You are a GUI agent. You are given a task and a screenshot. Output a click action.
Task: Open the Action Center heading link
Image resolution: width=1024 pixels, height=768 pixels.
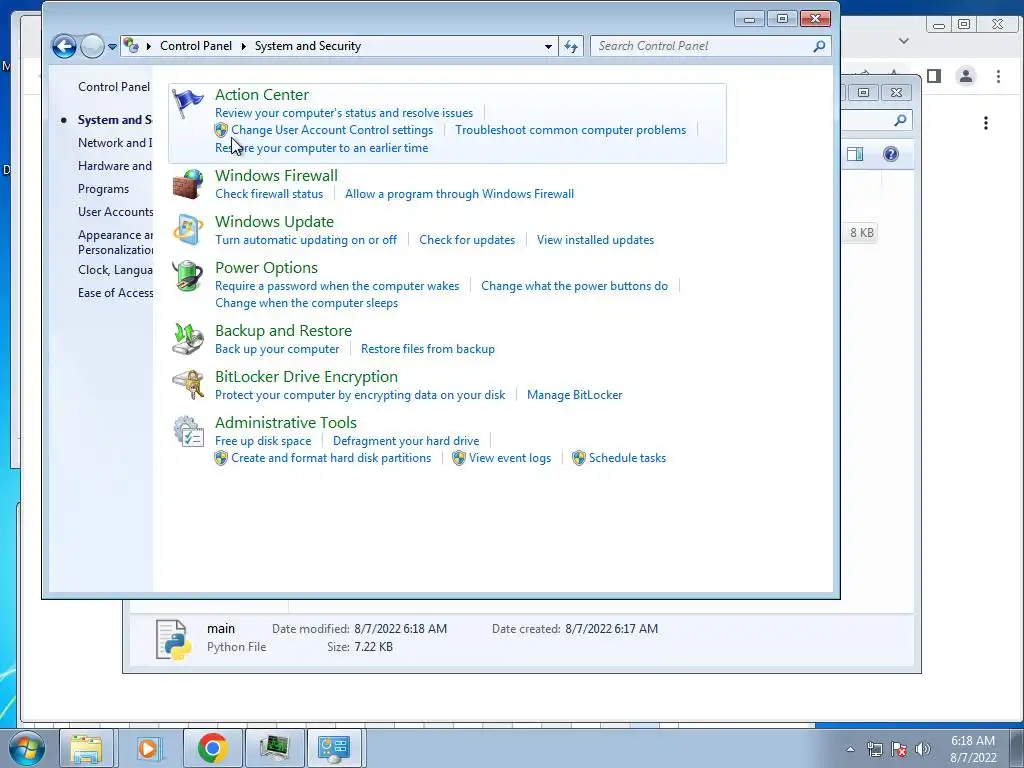click(262, 95)
